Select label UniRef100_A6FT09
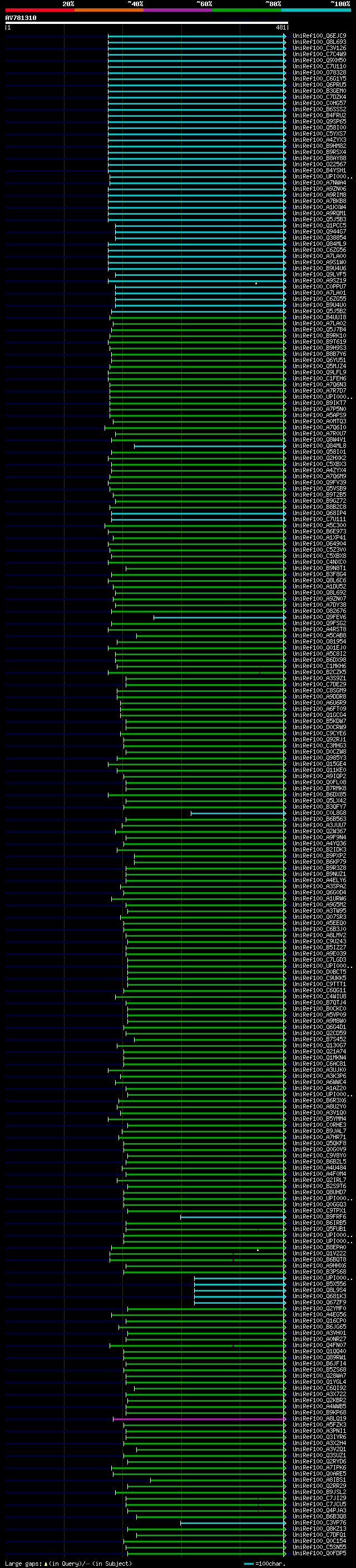356x1568 pixels. (x=319, y=709)
